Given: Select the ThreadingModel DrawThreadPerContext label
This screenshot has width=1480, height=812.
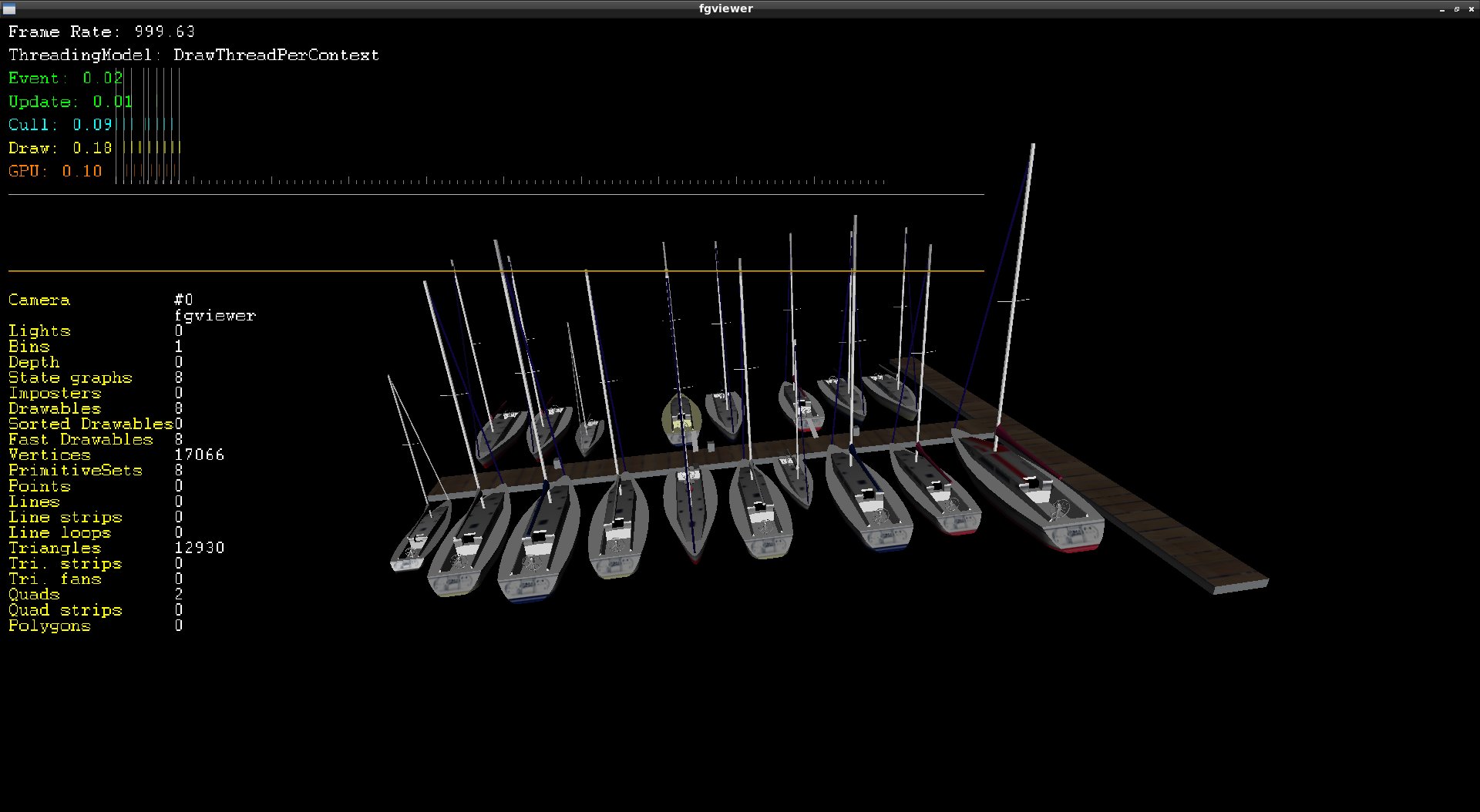Looking at the screenshot, I should 193,55.
